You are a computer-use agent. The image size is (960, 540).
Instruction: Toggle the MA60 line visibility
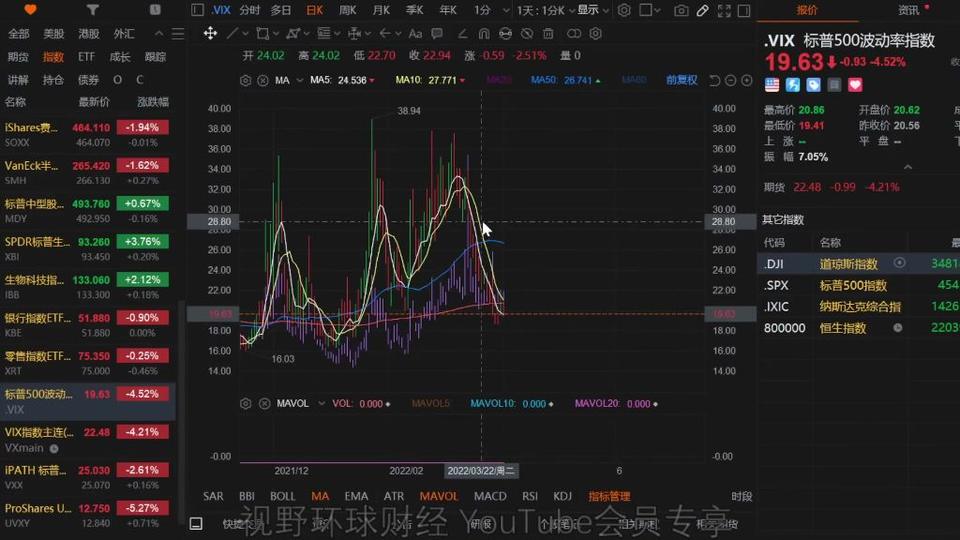[x=634, y=80]
